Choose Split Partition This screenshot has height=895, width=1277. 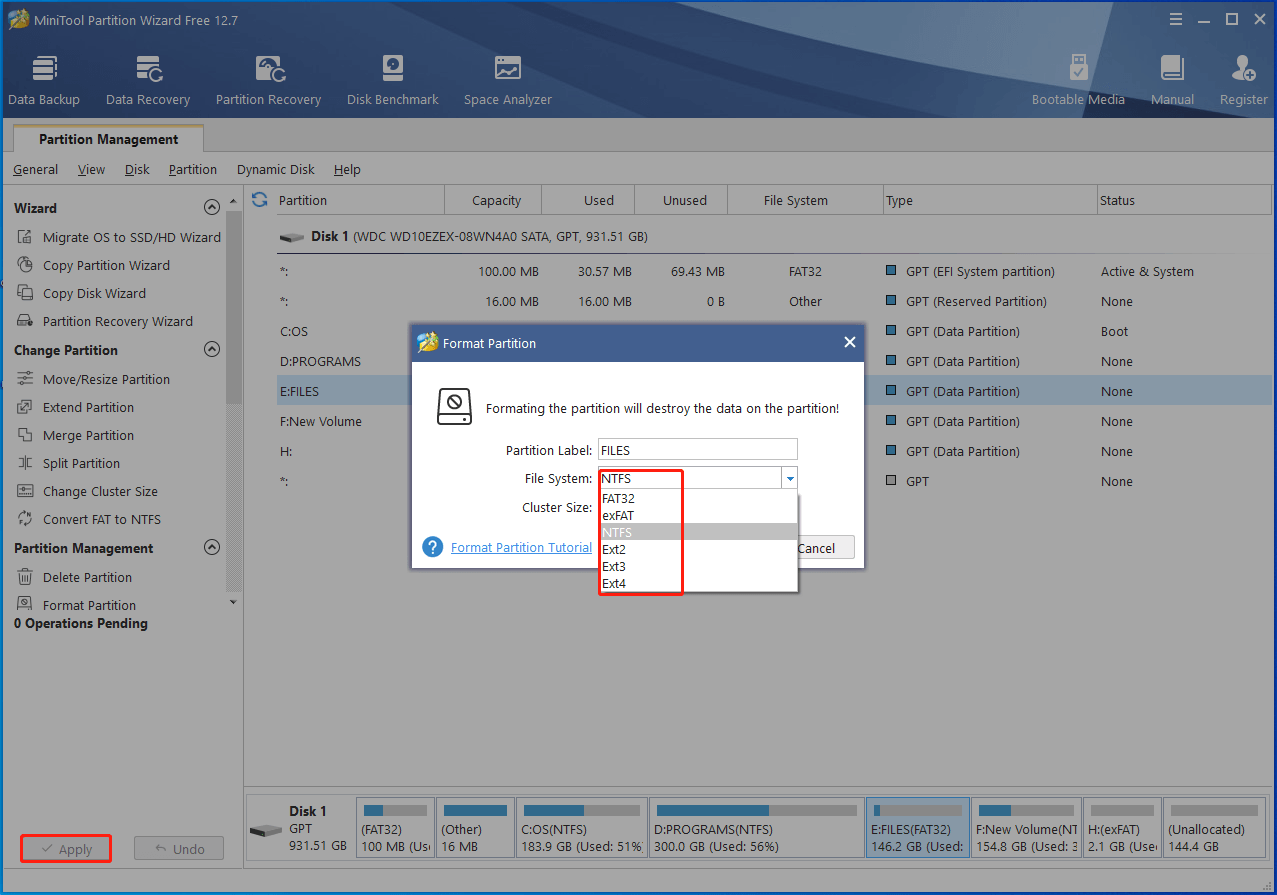(68, 463)
